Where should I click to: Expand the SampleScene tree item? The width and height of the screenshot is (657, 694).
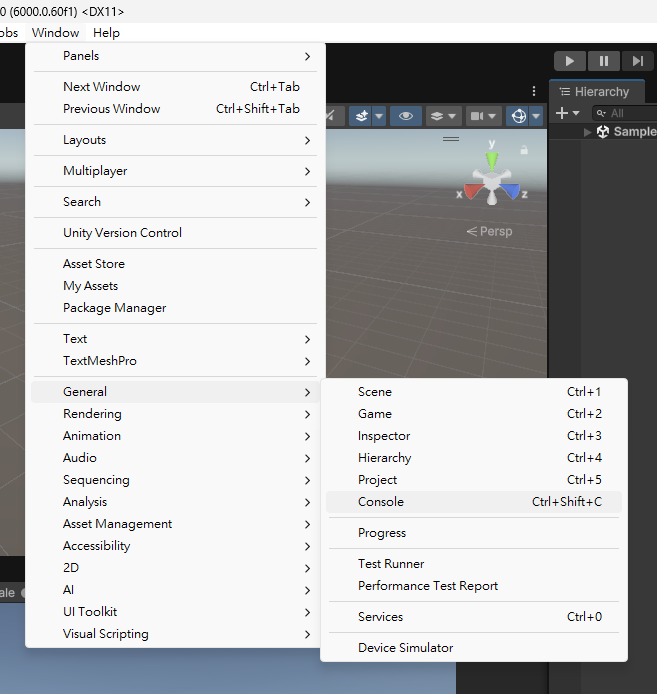pos(588,132)
